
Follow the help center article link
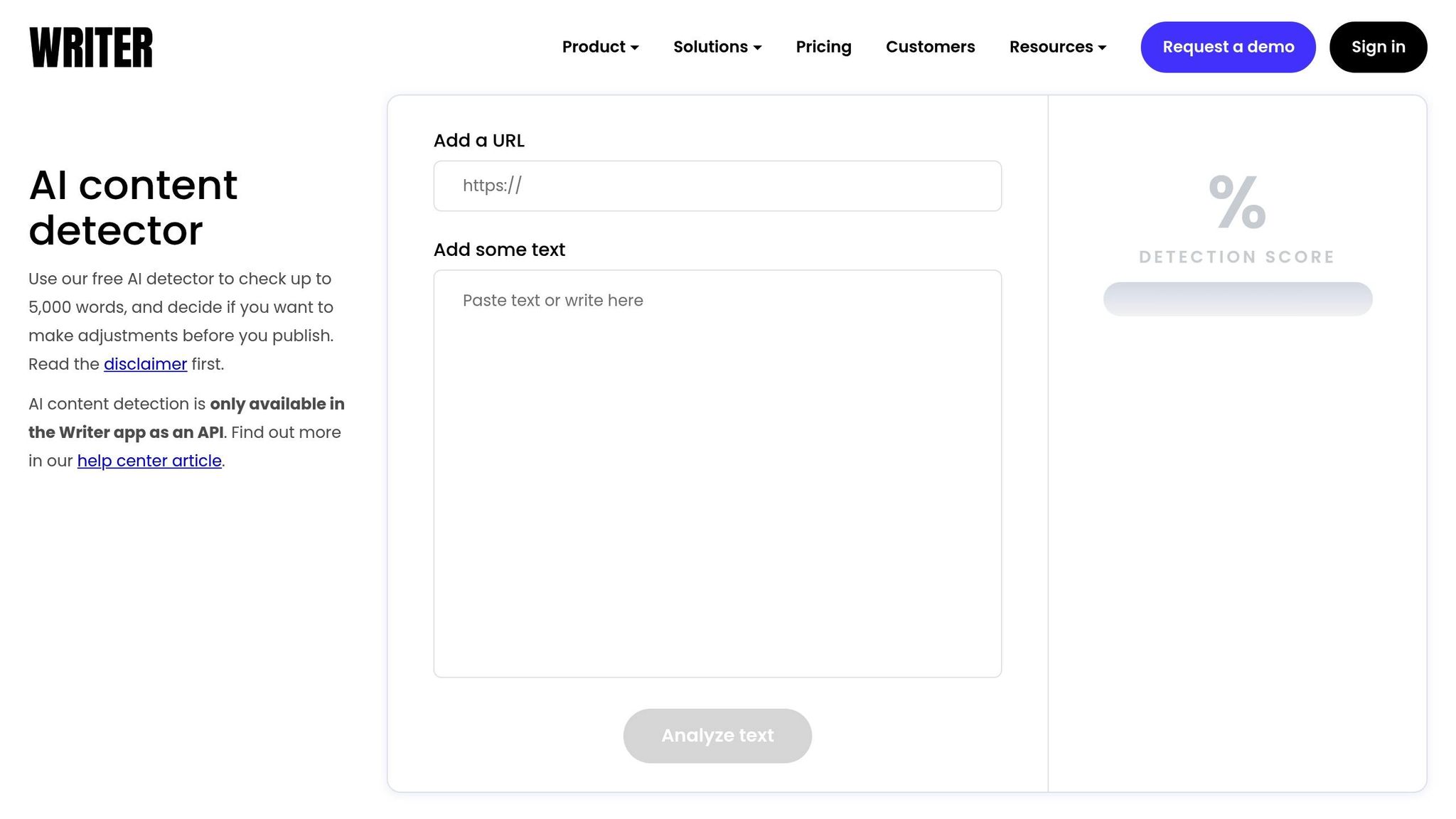[149, 461]
